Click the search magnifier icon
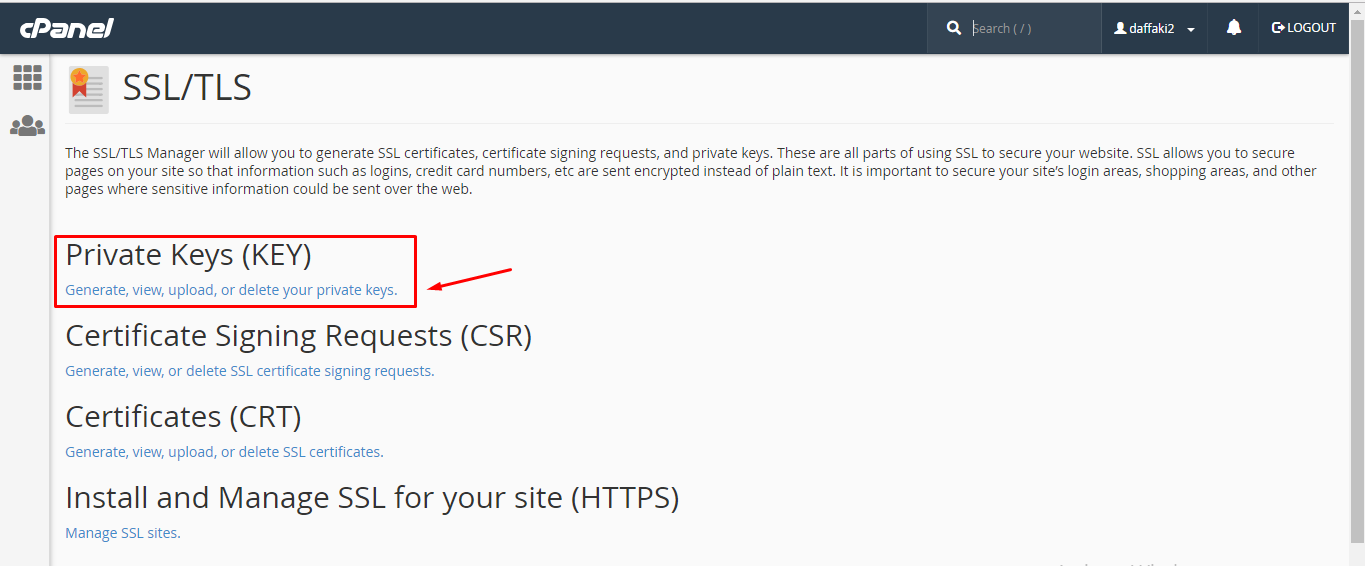1365x566 pixels. pyautogui.click(x=954, y=28)
